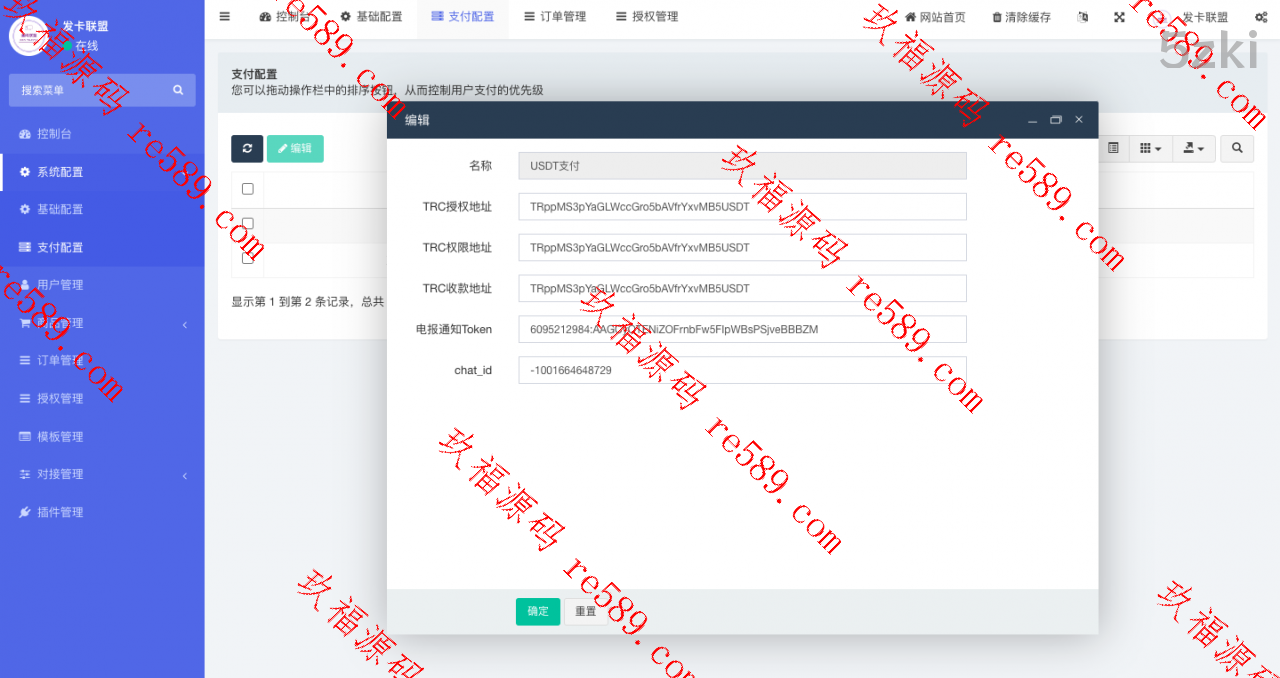
Task: Click the chat_id input field
Action: (742, 370)
